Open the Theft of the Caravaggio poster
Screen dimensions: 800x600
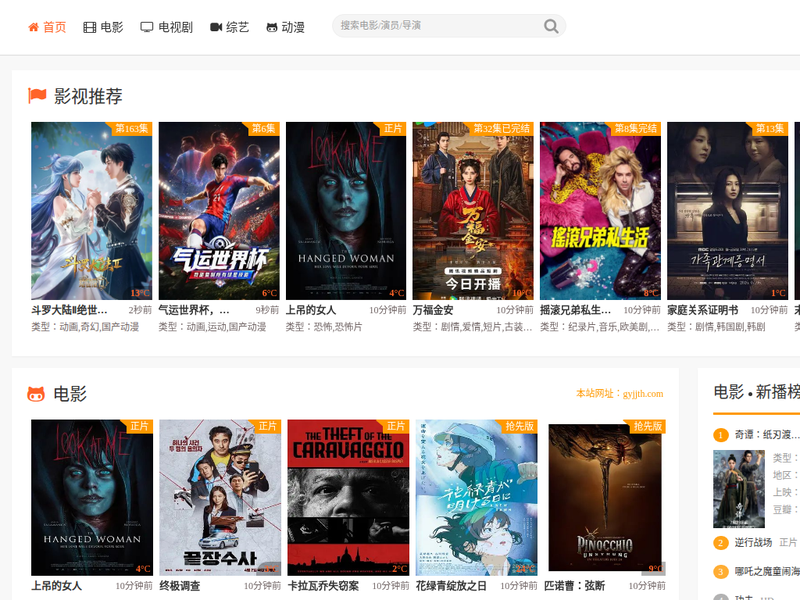tap(348, 497)
